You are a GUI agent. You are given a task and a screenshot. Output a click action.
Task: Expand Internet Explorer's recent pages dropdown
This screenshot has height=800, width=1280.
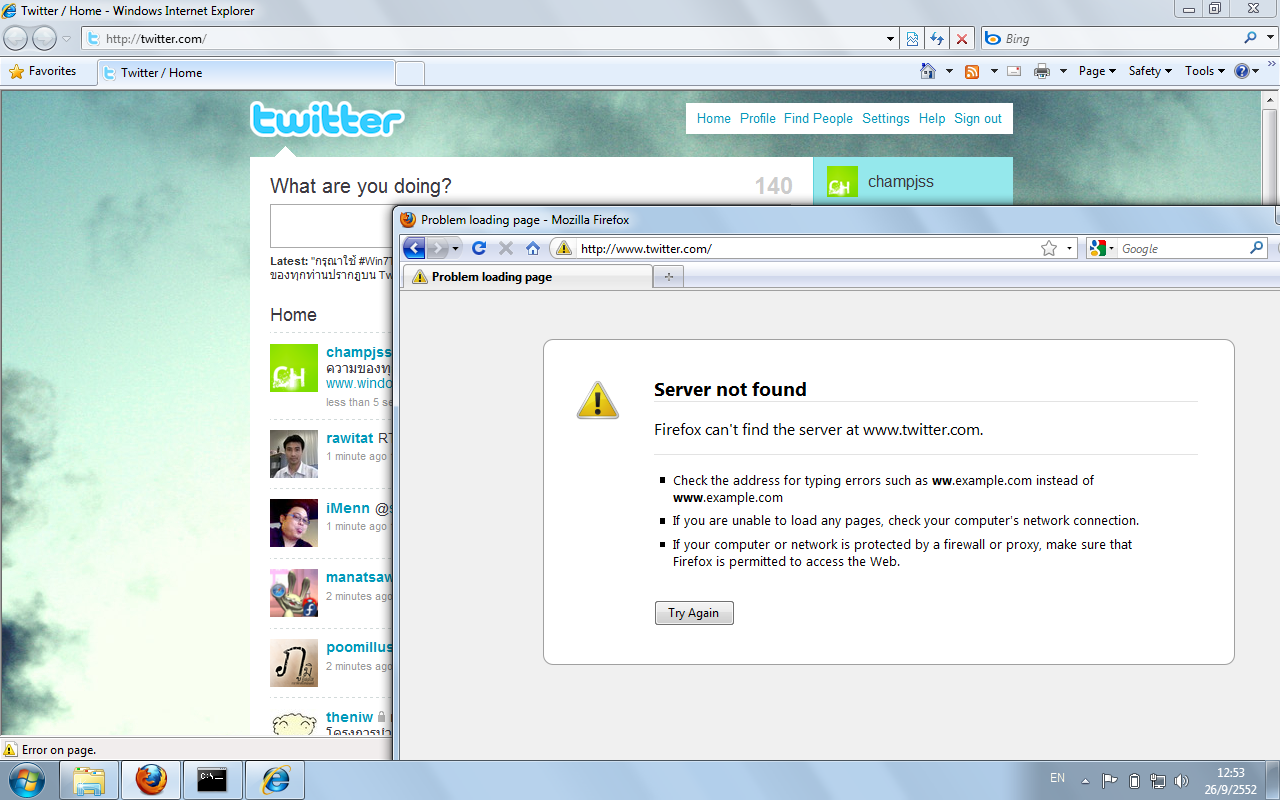point(67,39)
